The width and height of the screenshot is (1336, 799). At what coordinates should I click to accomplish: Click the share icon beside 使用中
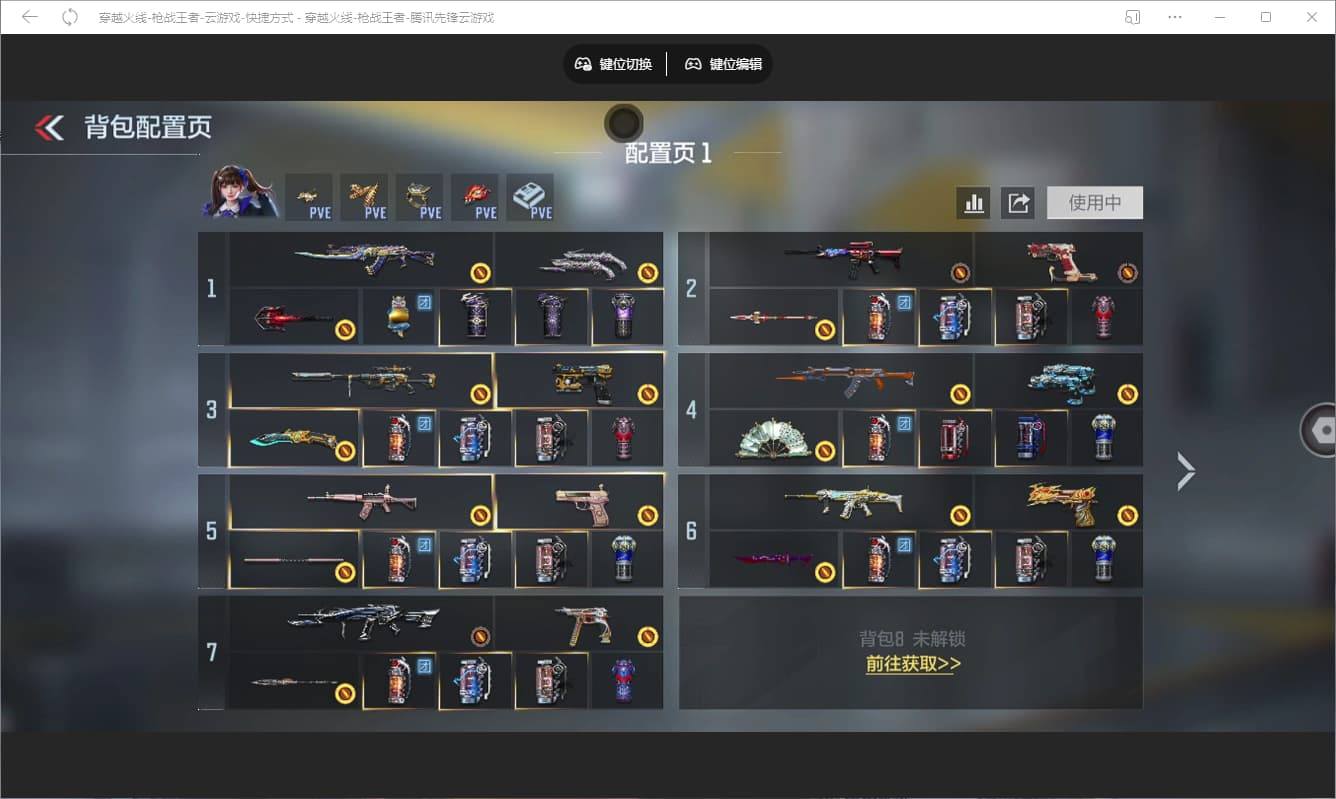(x=1018, y=203)
